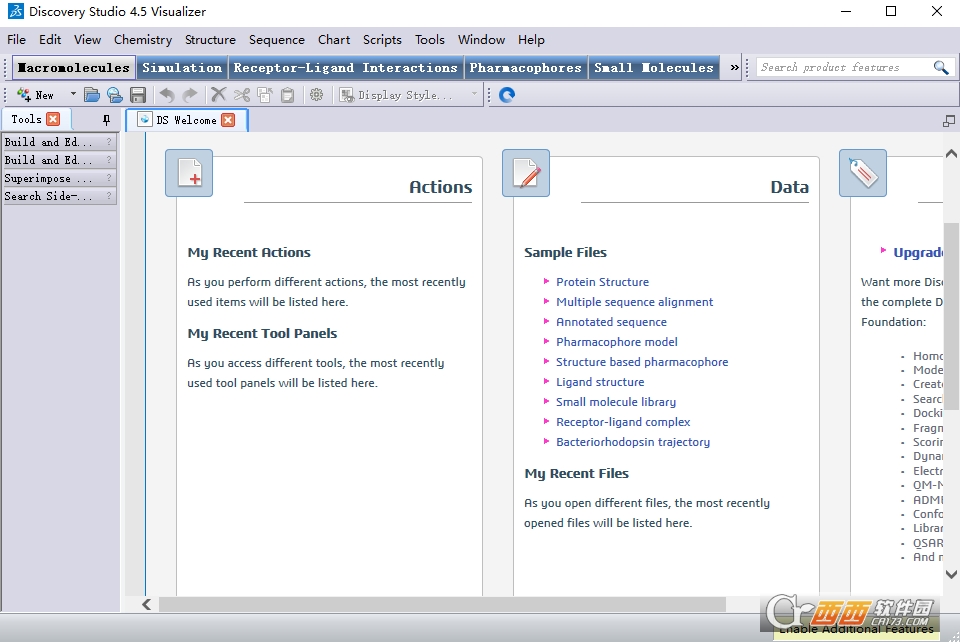Click the horizontal scroll left arrow
This screenshot has height=642, width=960.
146,605
